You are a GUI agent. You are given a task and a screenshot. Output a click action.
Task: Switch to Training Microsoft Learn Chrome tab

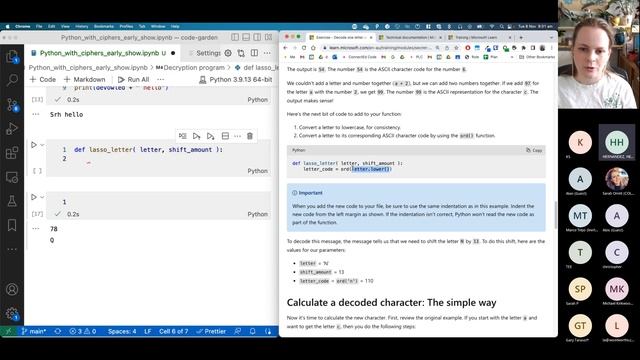point(480,37)
